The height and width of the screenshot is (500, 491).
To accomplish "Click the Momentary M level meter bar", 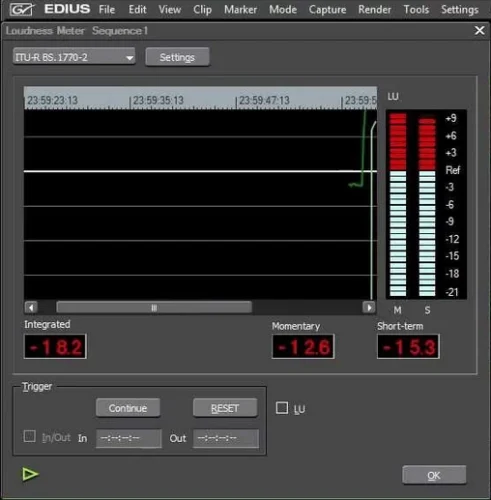I will click(398, 205).
